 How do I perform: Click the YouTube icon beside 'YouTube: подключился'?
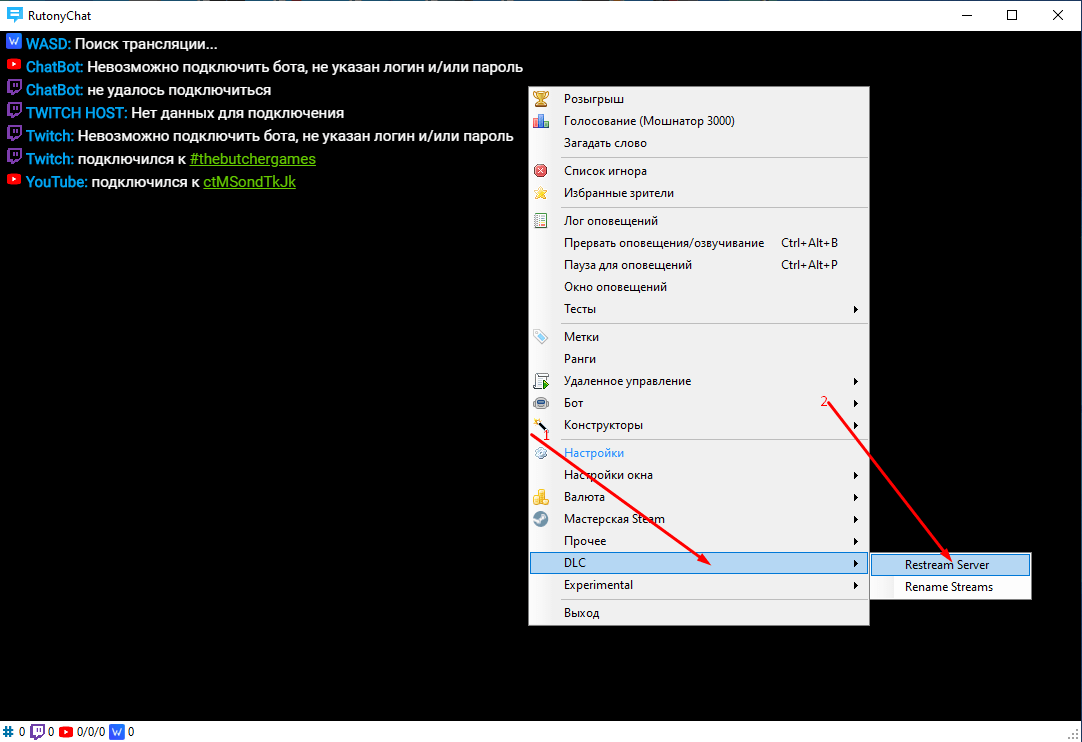14,179
